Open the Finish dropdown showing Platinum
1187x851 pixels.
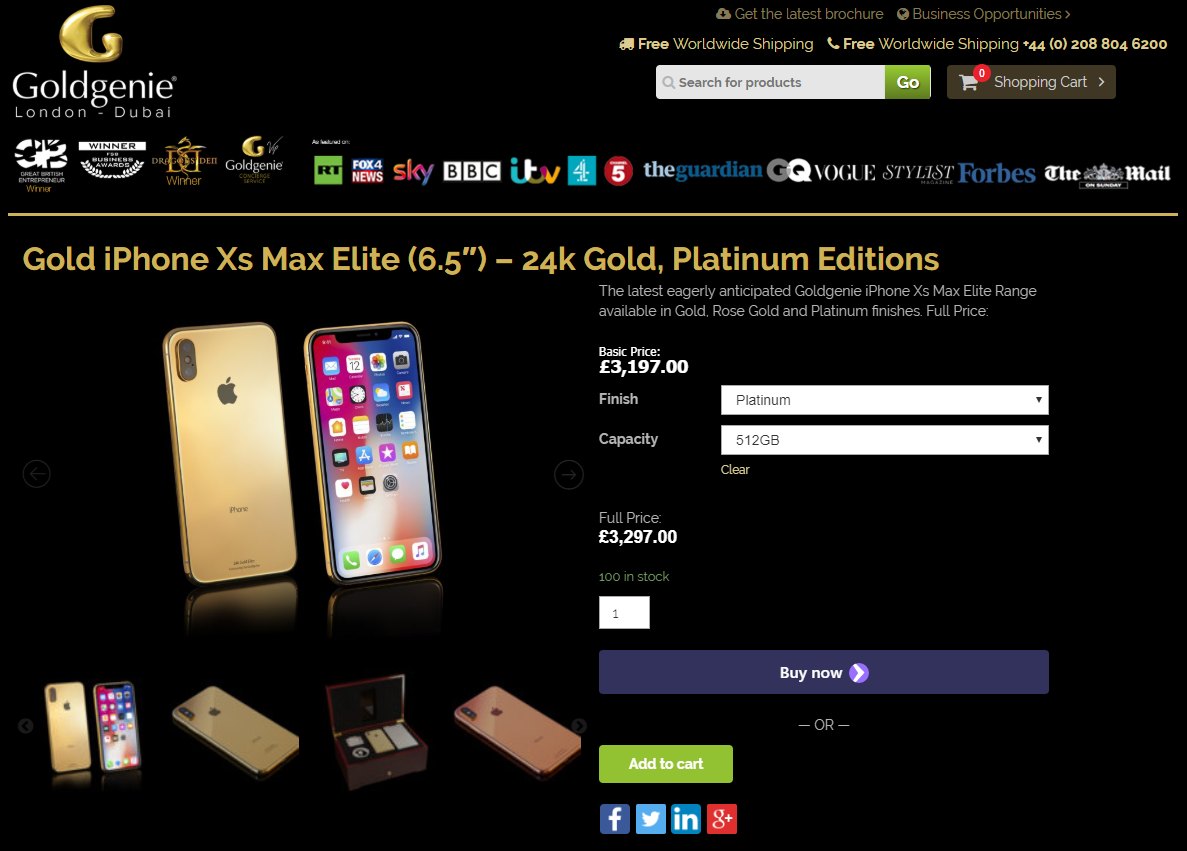pyautogui.click(x=884, y=400)
